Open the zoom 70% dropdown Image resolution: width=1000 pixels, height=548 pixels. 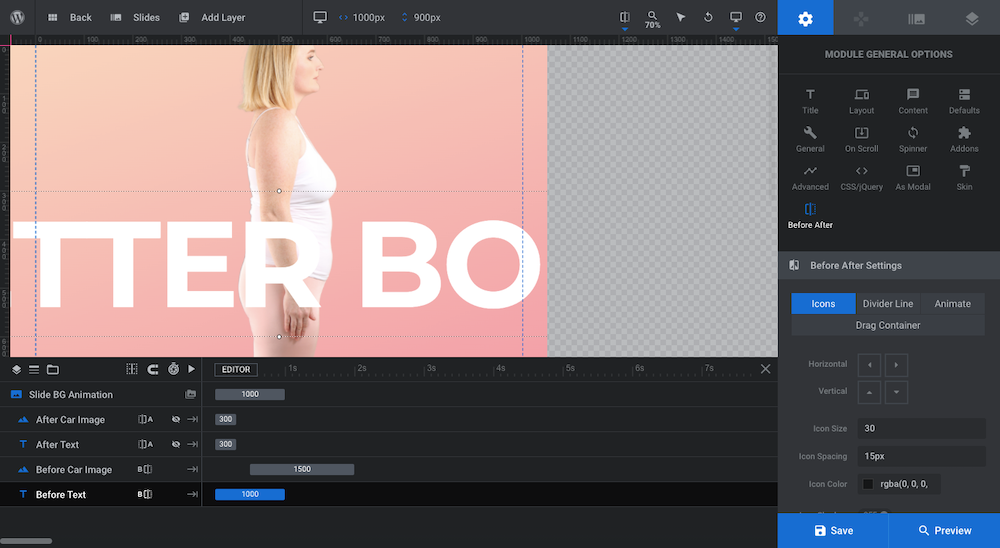click(652, 19)
